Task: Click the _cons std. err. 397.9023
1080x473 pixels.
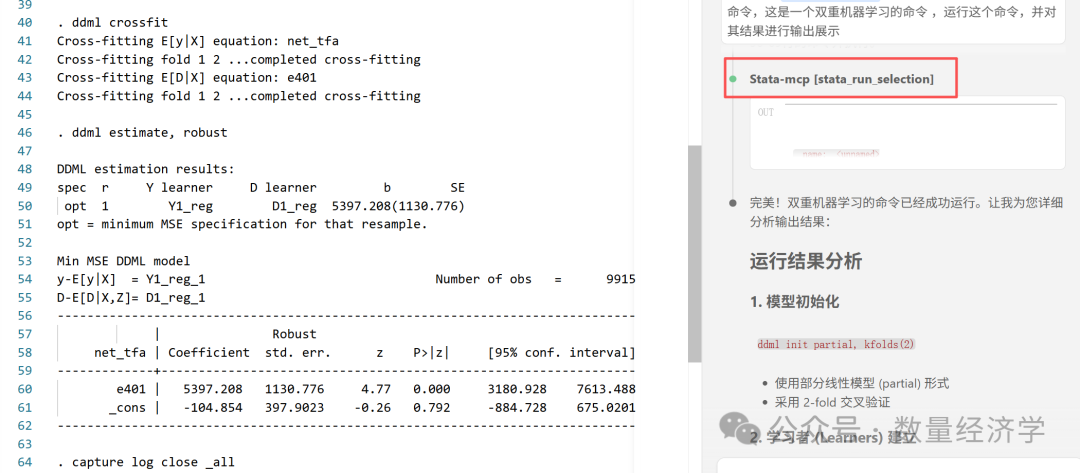Action: (294, 408)
